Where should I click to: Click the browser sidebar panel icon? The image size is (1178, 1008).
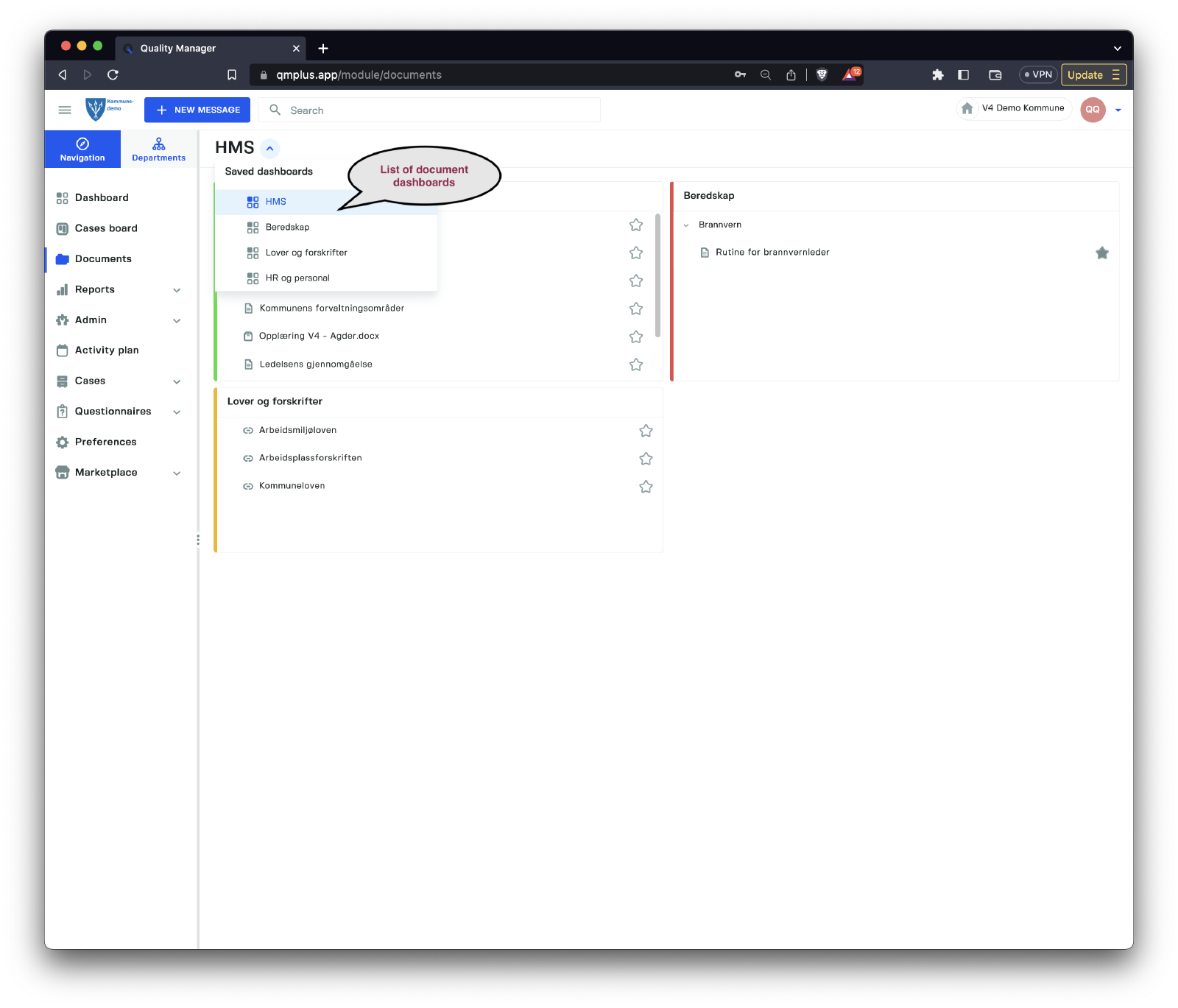(963, 74)
